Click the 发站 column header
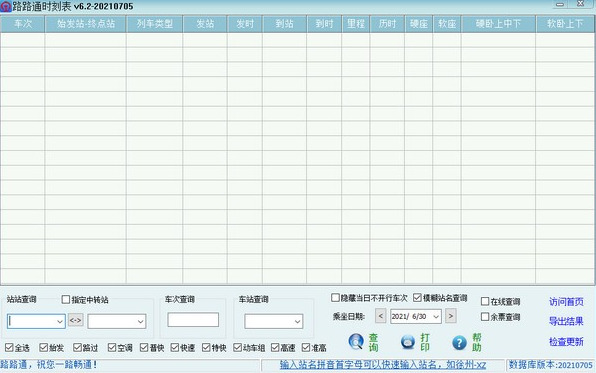Image resolution: width=596 pixels, height=373 pixels. [x=205, y=24]
